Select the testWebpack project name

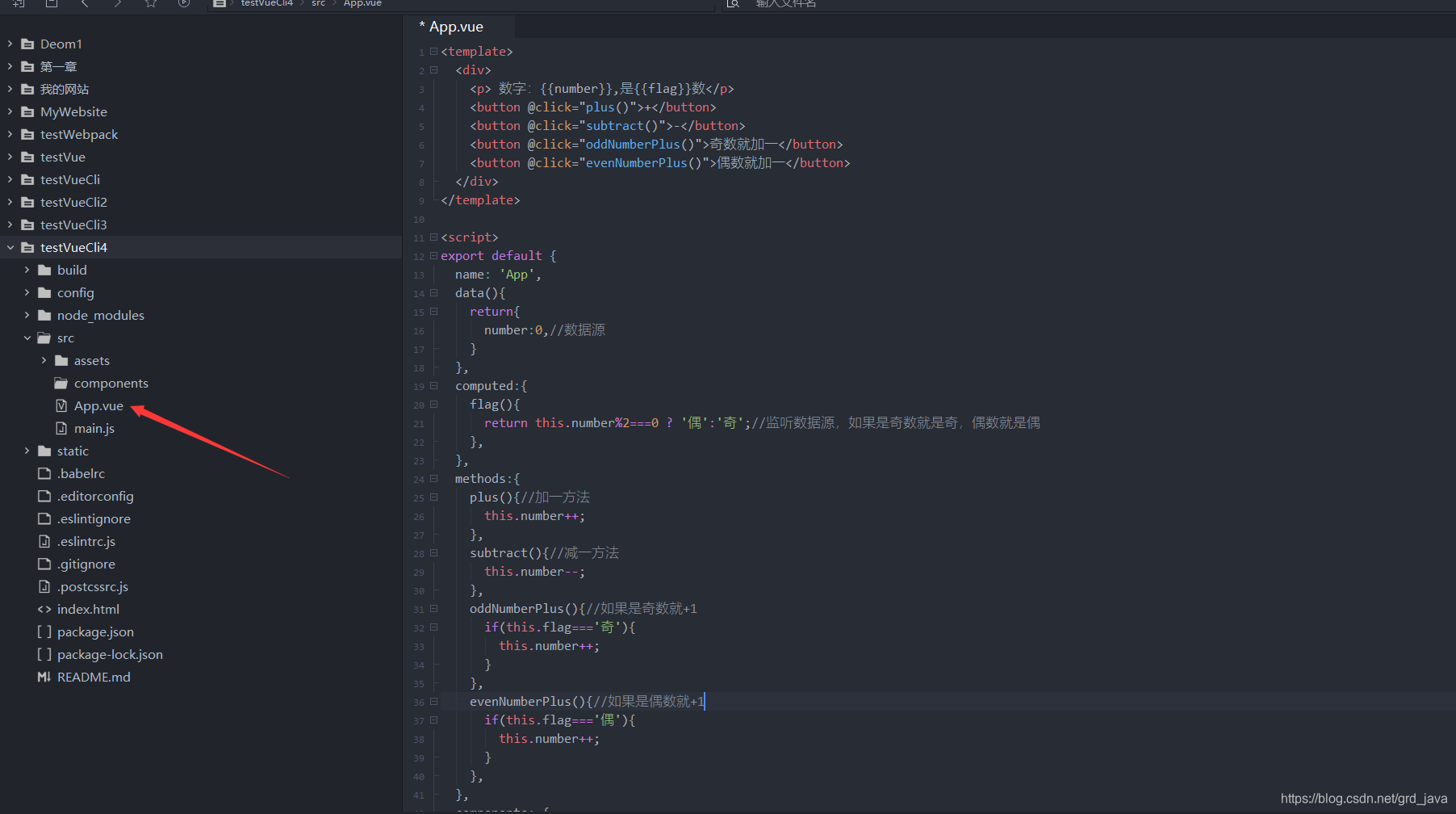(x=79, y=134)
